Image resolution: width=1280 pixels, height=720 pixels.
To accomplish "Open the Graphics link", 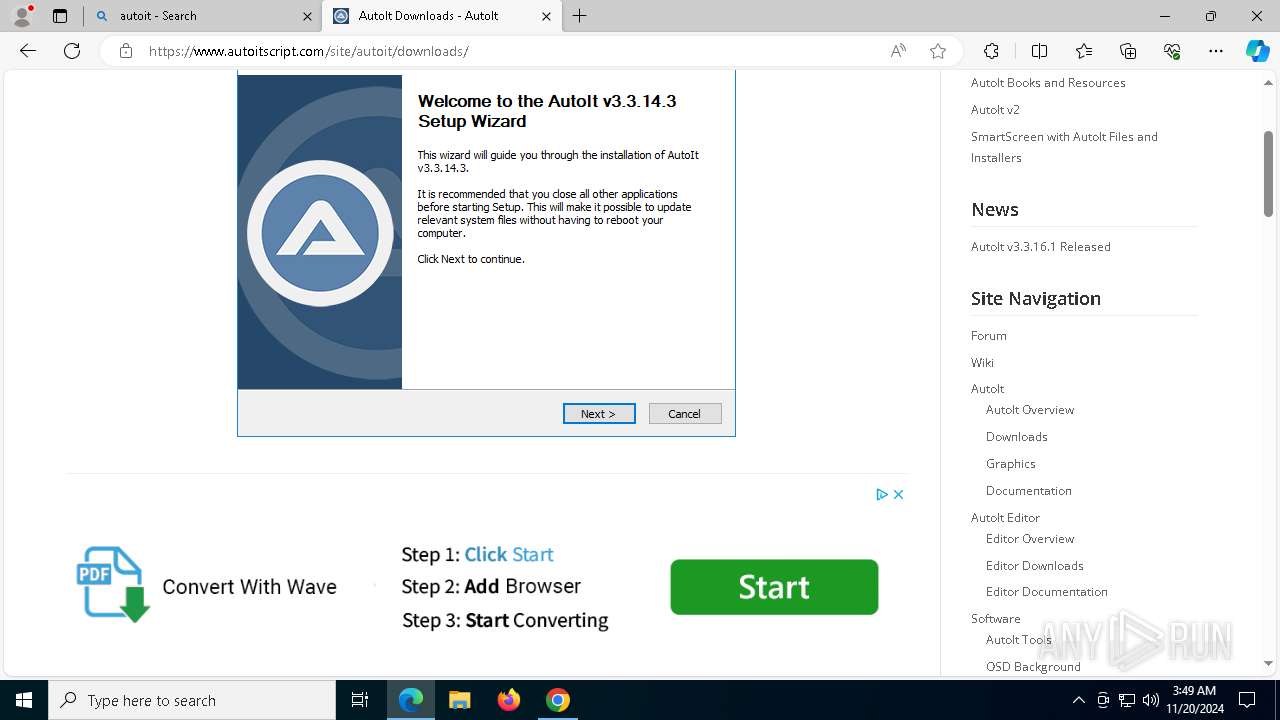I will pos(1010,464).
